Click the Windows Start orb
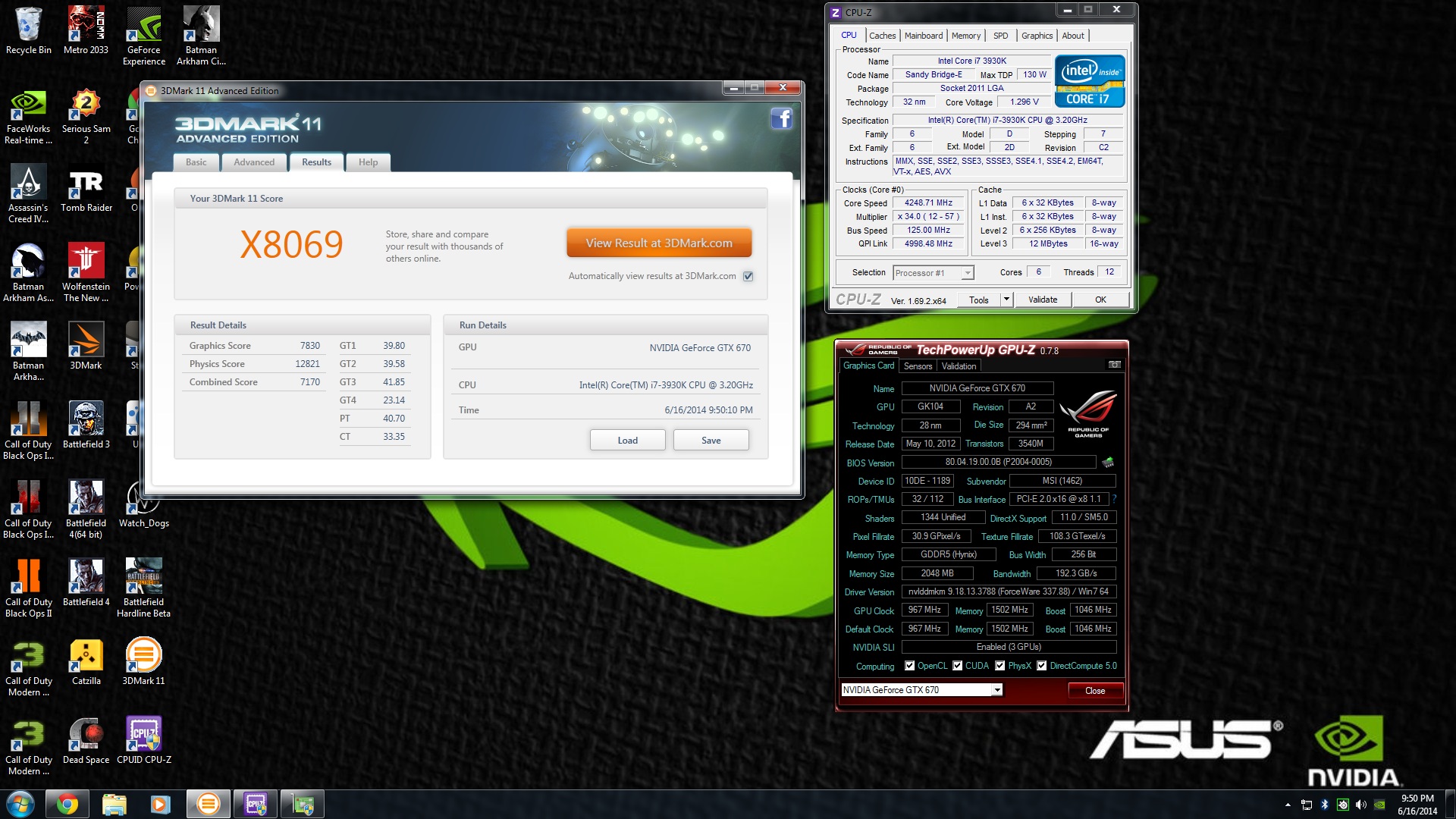This screenshot has height=819, width=1456. (x=20, y=804)
